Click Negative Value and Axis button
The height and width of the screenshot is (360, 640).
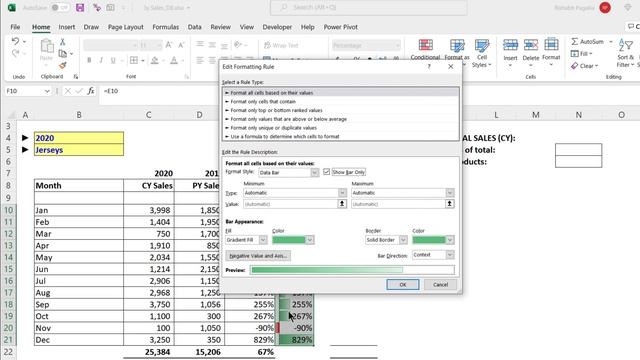tap(258, 256)
